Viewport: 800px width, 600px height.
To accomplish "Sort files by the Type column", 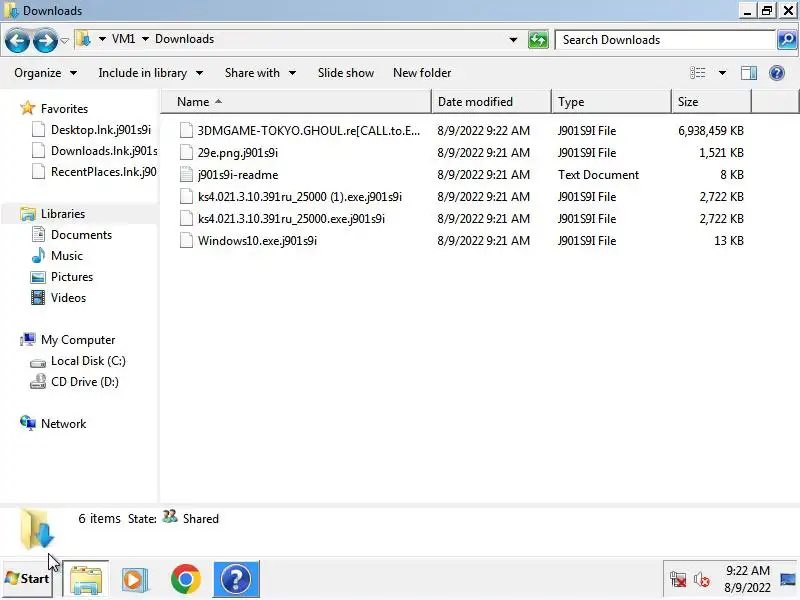I will click(x=611, y=102).
